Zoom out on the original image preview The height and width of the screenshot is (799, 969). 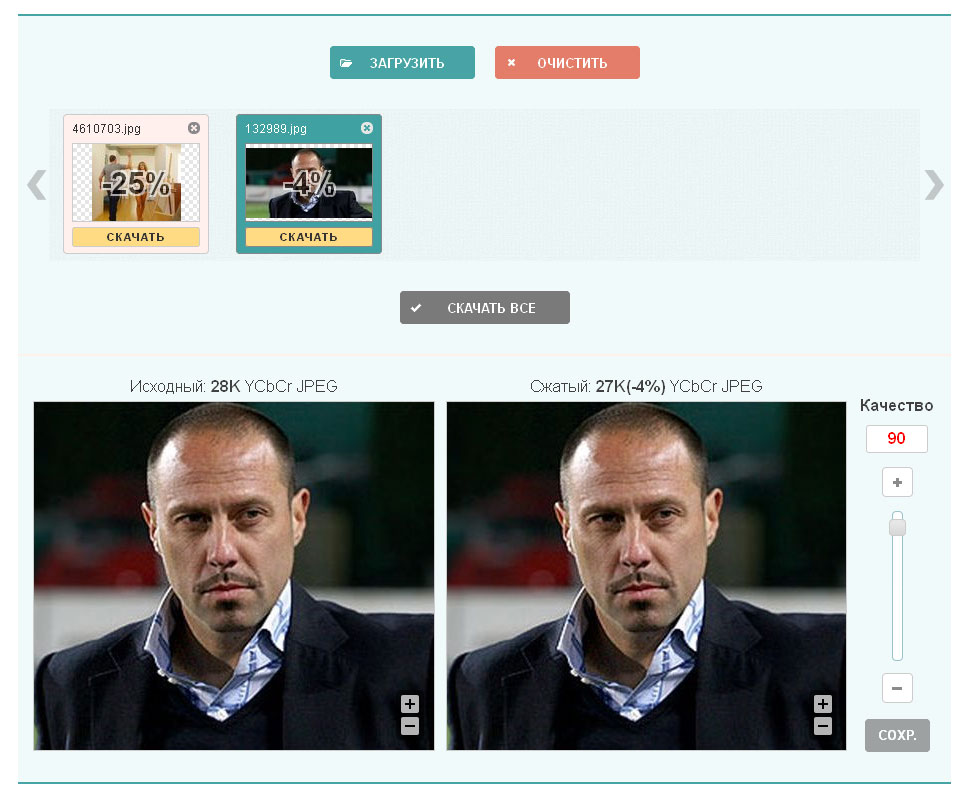click(410, 726)
